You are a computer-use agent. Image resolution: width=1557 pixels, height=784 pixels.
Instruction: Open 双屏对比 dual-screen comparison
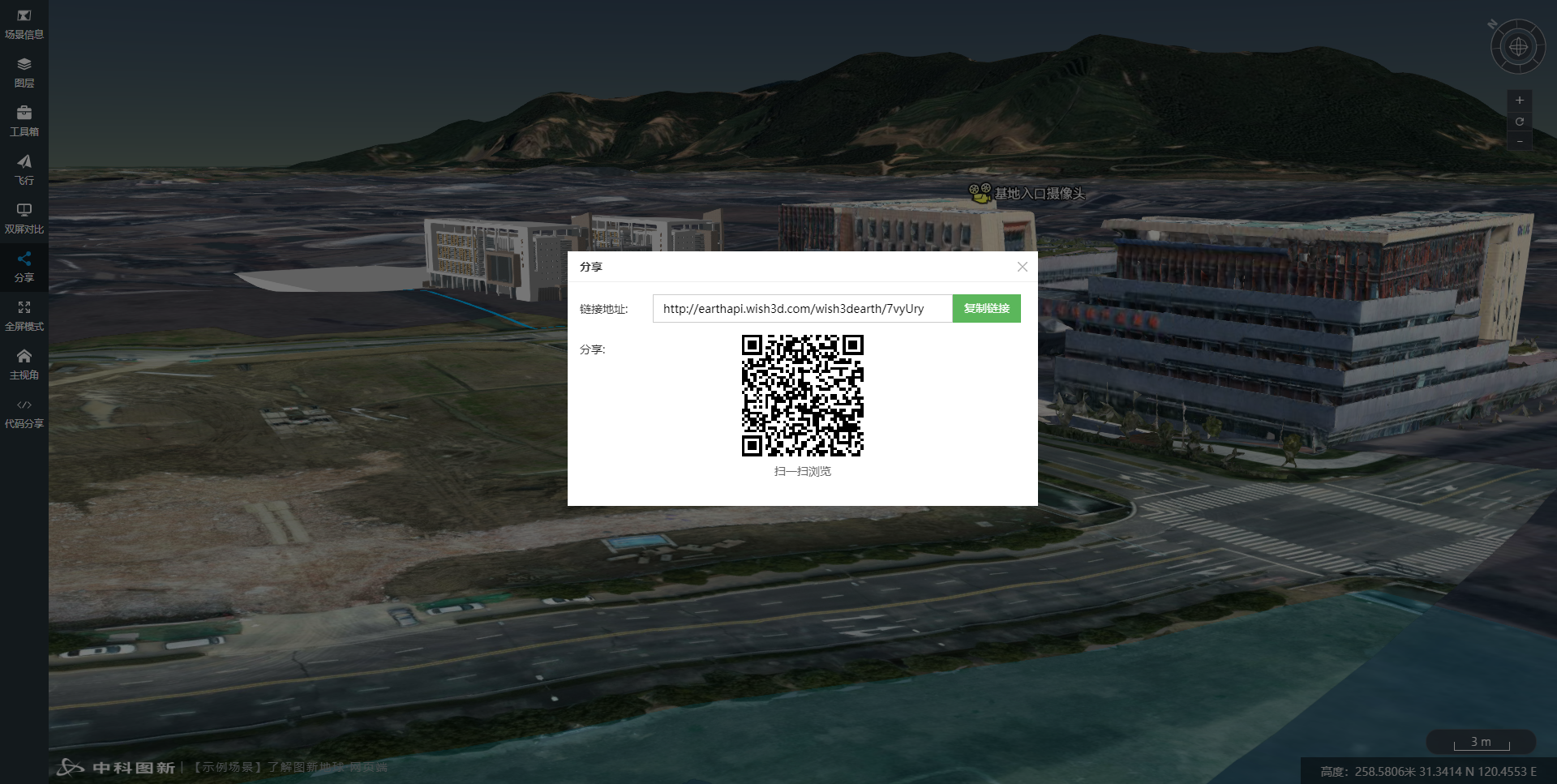[24, 219]
